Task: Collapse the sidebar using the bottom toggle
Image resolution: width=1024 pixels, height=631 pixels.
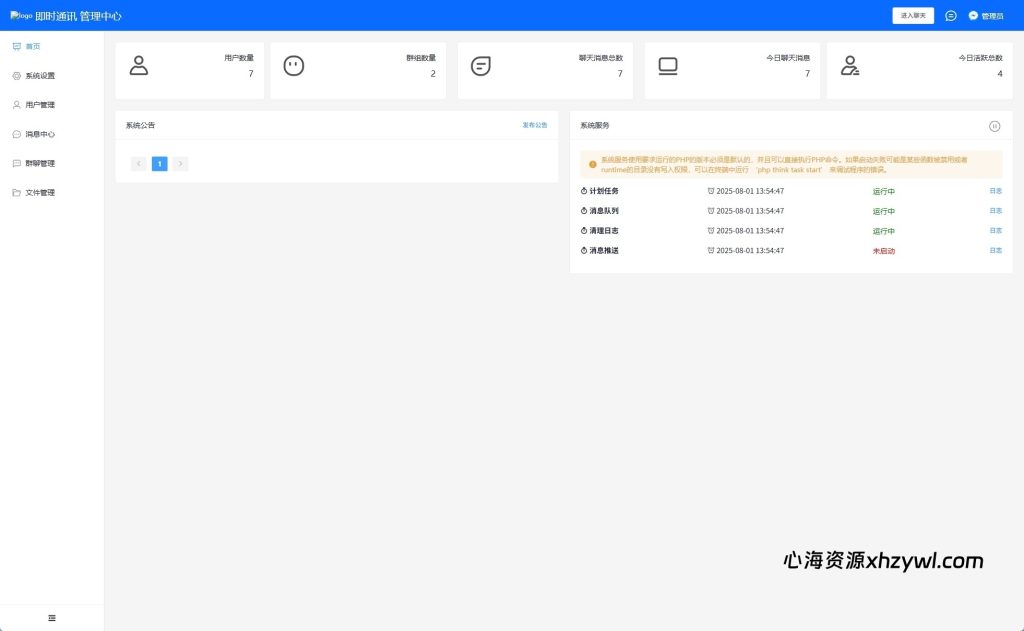Action: [52, 618]
